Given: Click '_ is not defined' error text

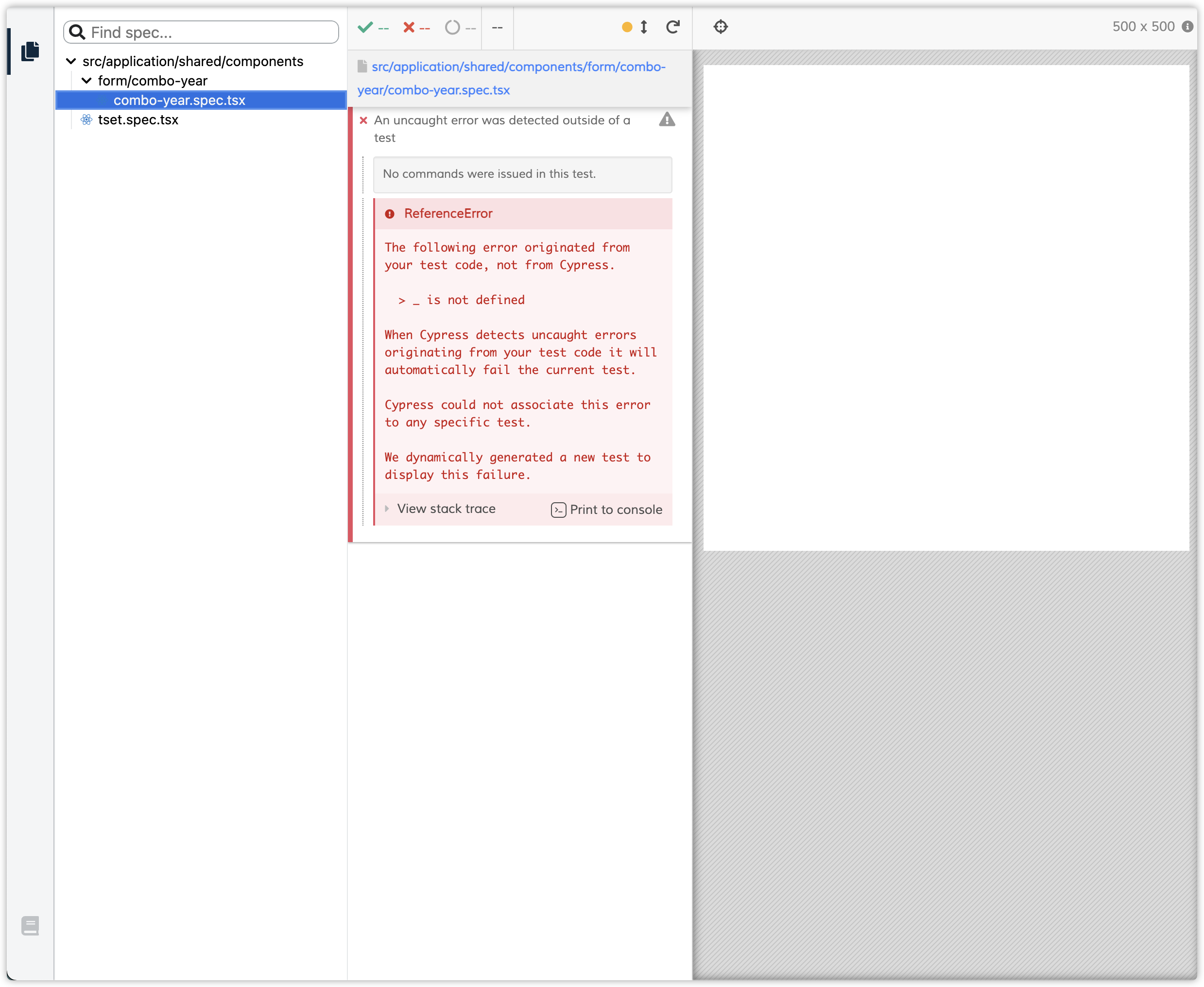Looking at the screenshot, I should 469,300.
